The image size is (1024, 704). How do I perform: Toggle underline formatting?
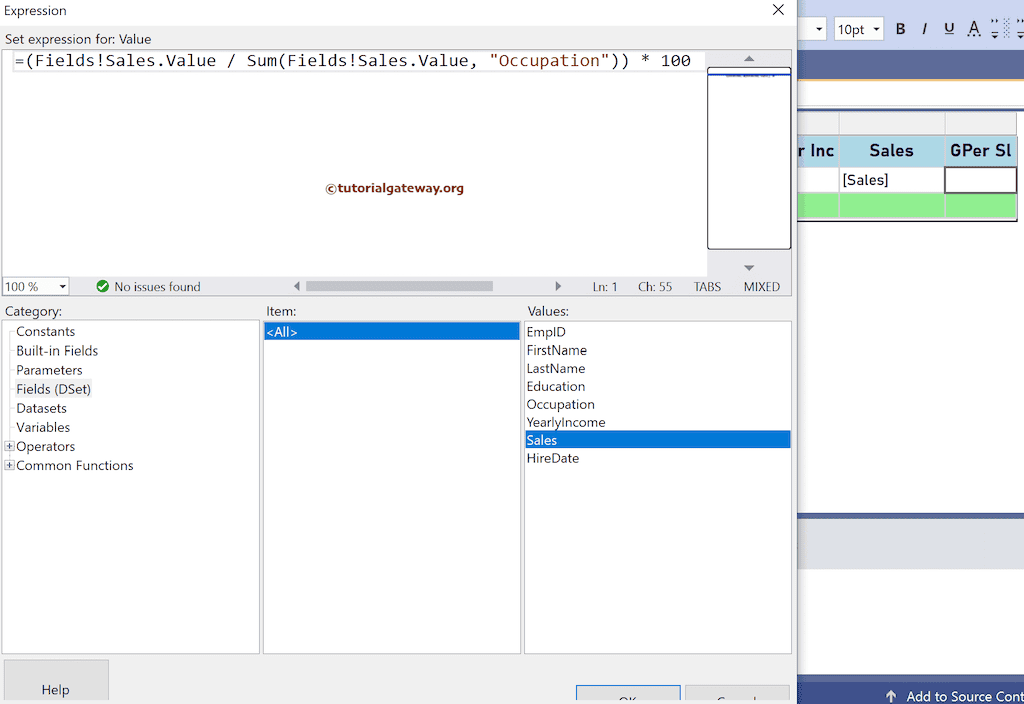coord(948,29)
